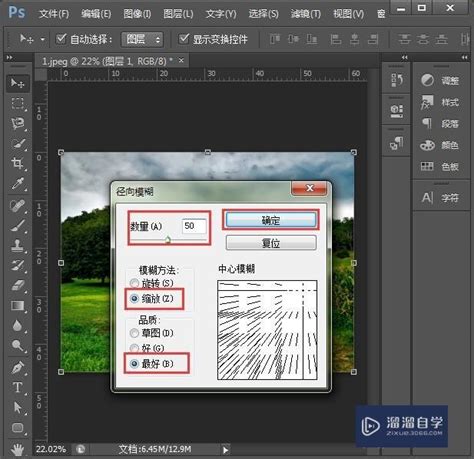The image size is (474, 459).
Task: Click the 数量 amount slider handle
Action: click(x=168, y=239)
